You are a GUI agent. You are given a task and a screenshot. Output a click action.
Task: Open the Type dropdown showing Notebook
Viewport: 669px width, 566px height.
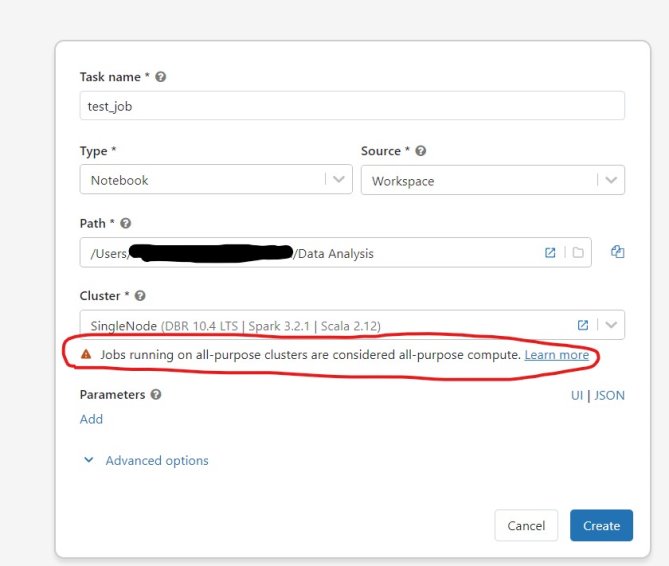(216, 180)
